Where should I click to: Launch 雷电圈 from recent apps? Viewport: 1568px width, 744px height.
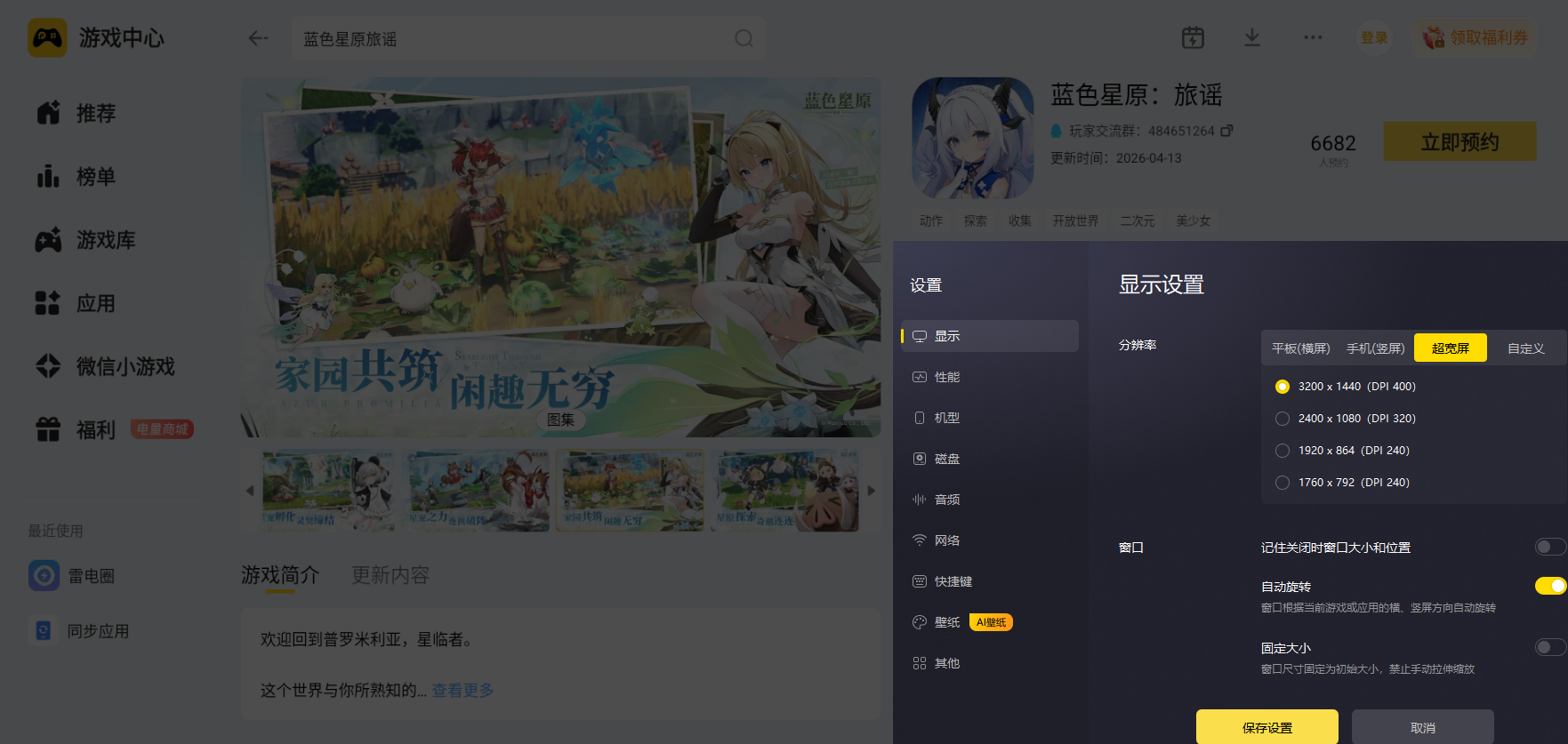coord(72,576)
